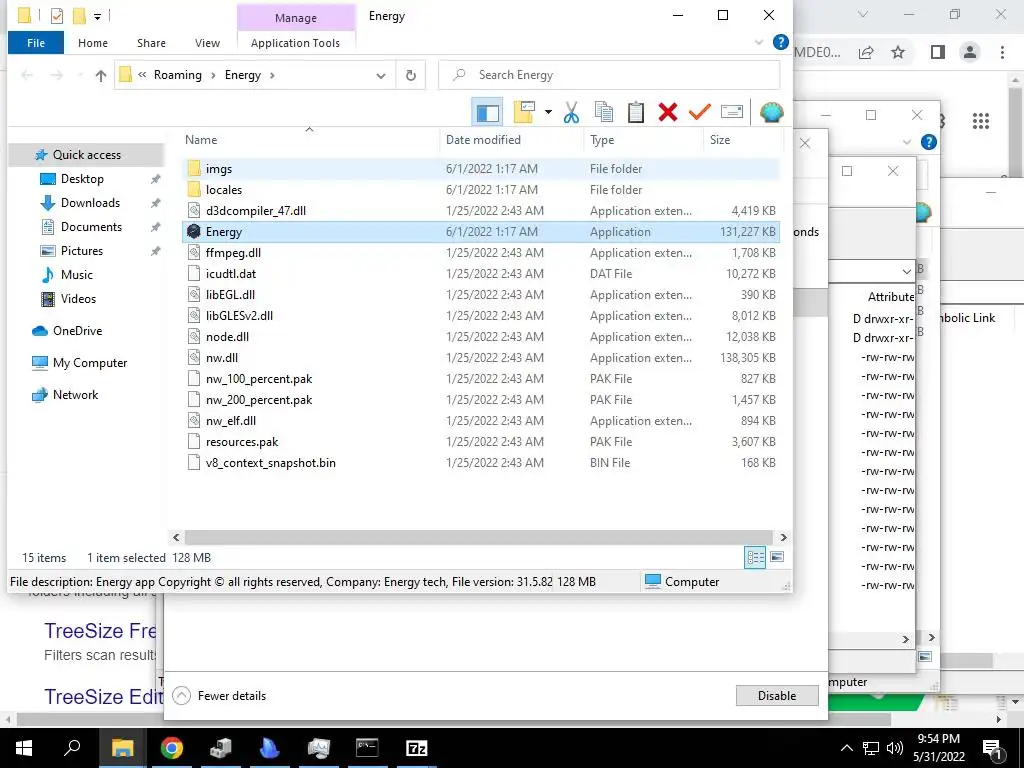Image resolution: width=1024 pixels, height=768 pixels.
Task: Toggle the preview pane toolbar icon
Action: (487, 112)
